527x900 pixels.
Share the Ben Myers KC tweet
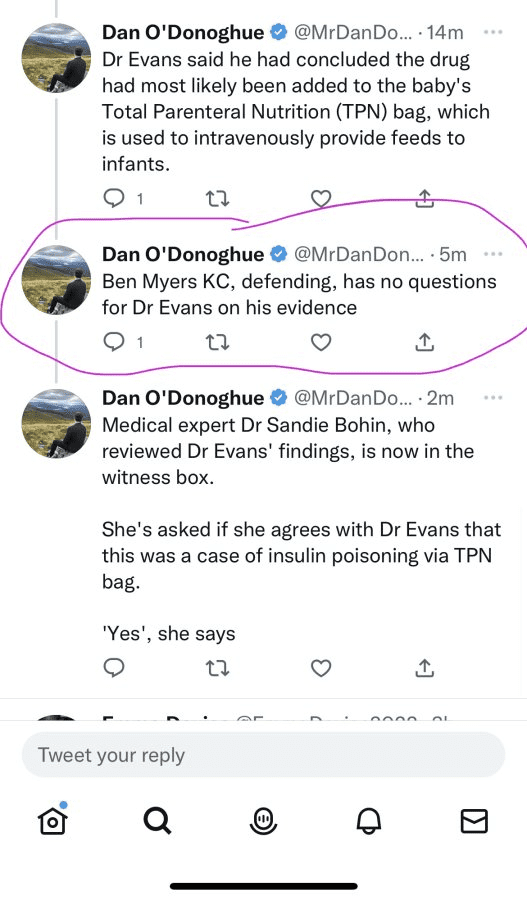(424, 342)
